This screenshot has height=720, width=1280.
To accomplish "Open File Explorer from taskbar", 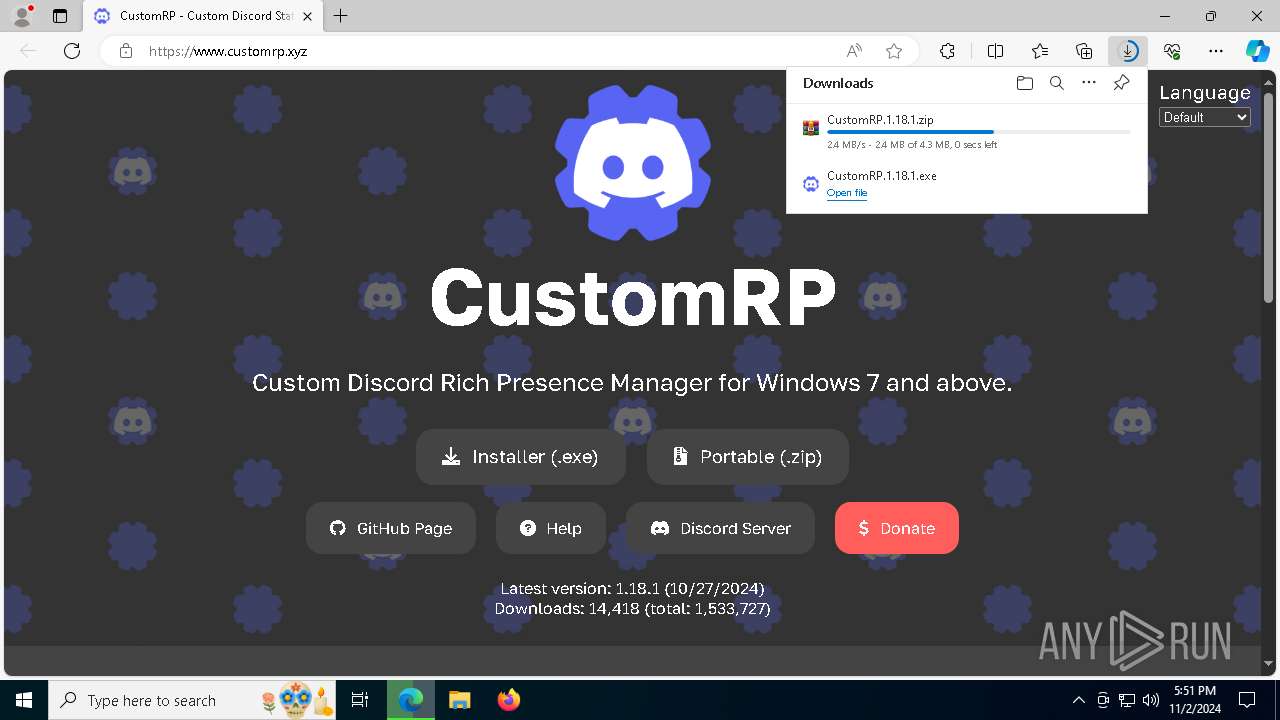I will coord(459,700).
